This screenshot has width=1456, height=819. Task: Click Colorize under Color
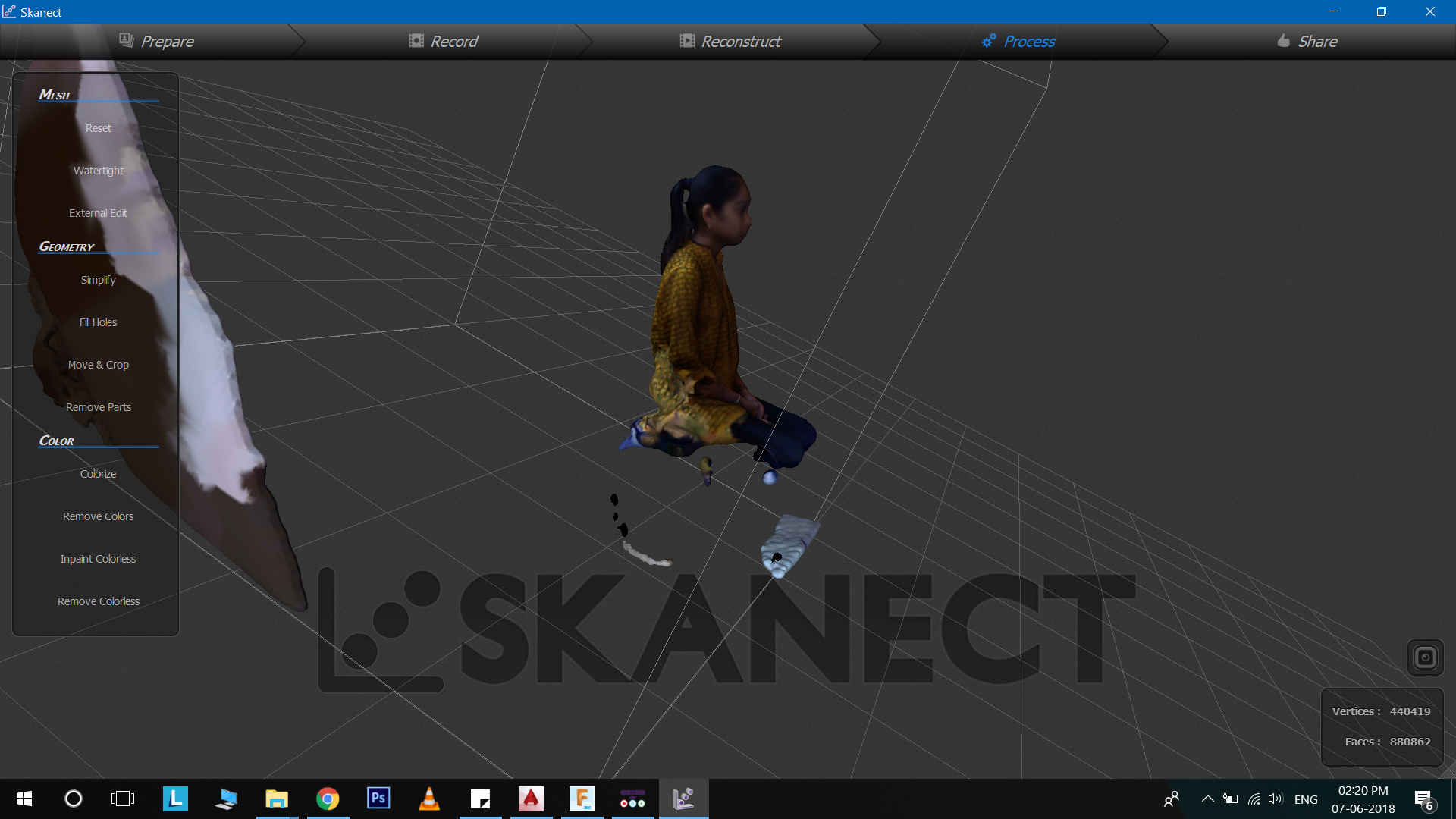tap(99, 474)
